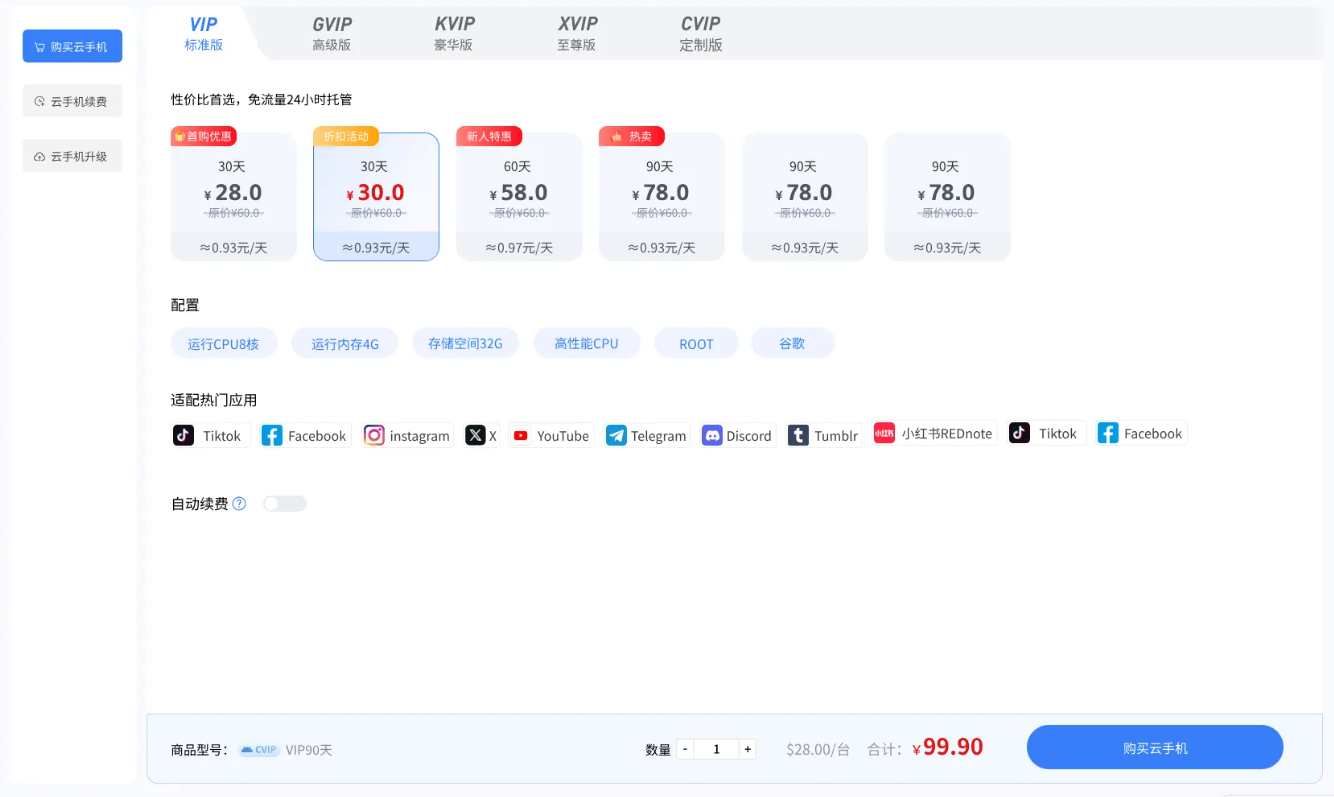Open 云手机续费 in the sidebar

(x=72, y=101)
